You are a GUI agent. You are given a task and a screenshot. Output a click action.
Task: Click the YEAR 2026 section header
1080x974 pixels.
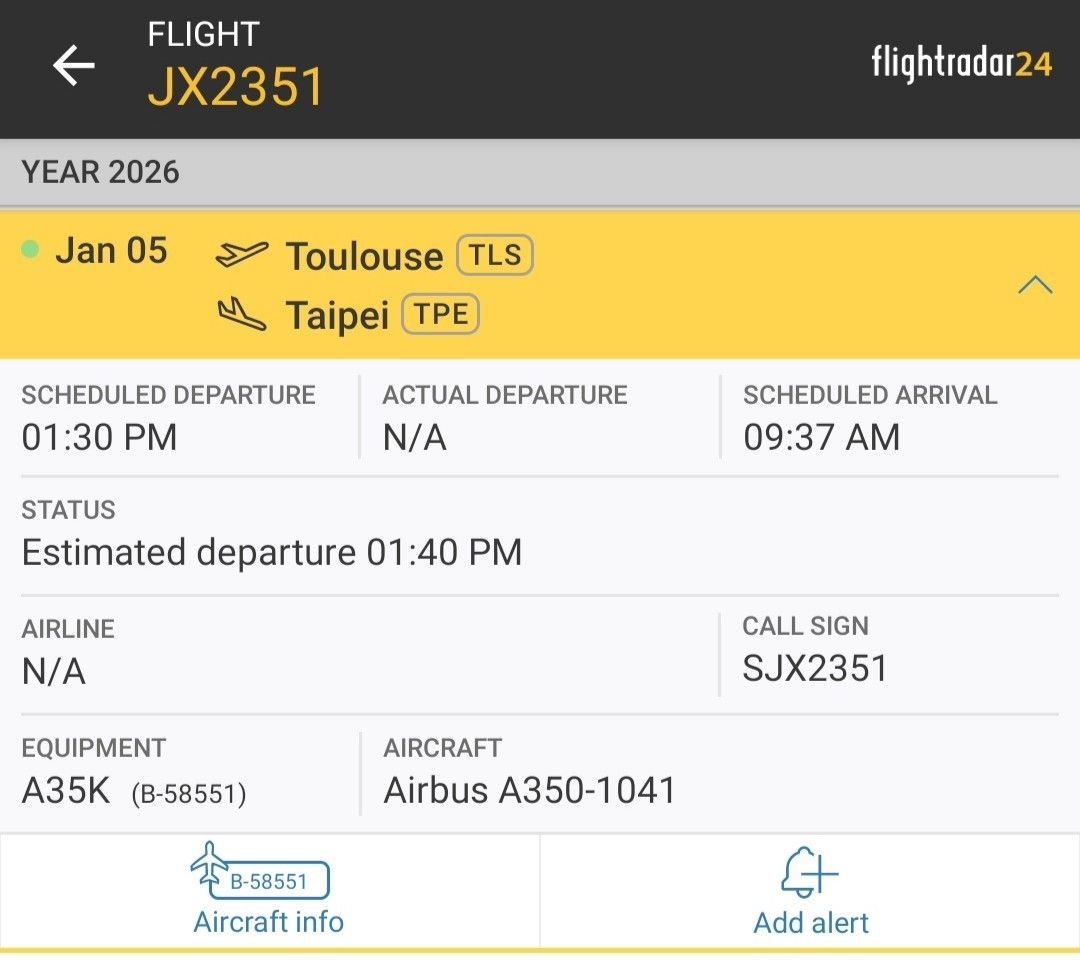click(101, 172)
